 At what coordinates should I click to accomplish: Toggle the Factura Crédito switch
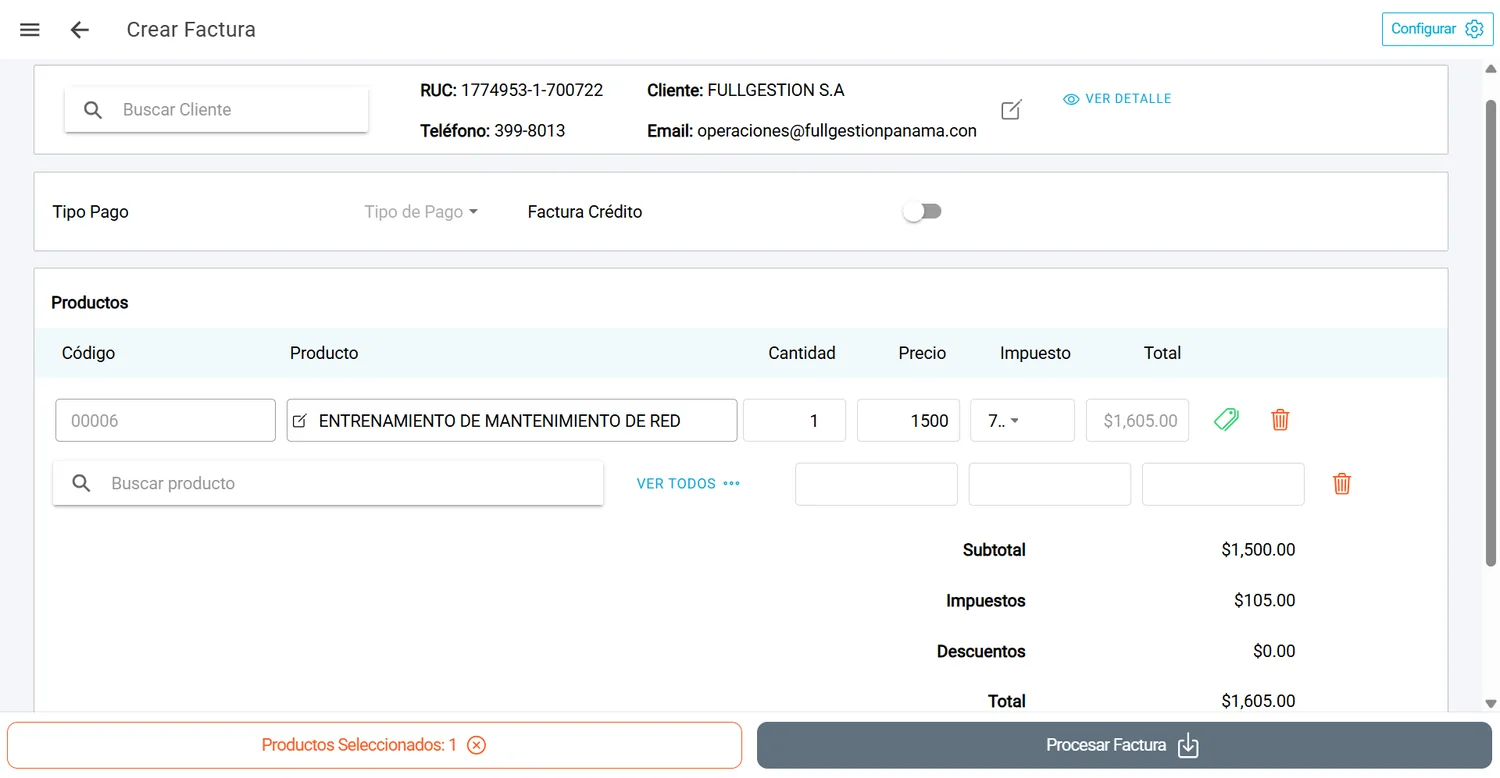922,212
